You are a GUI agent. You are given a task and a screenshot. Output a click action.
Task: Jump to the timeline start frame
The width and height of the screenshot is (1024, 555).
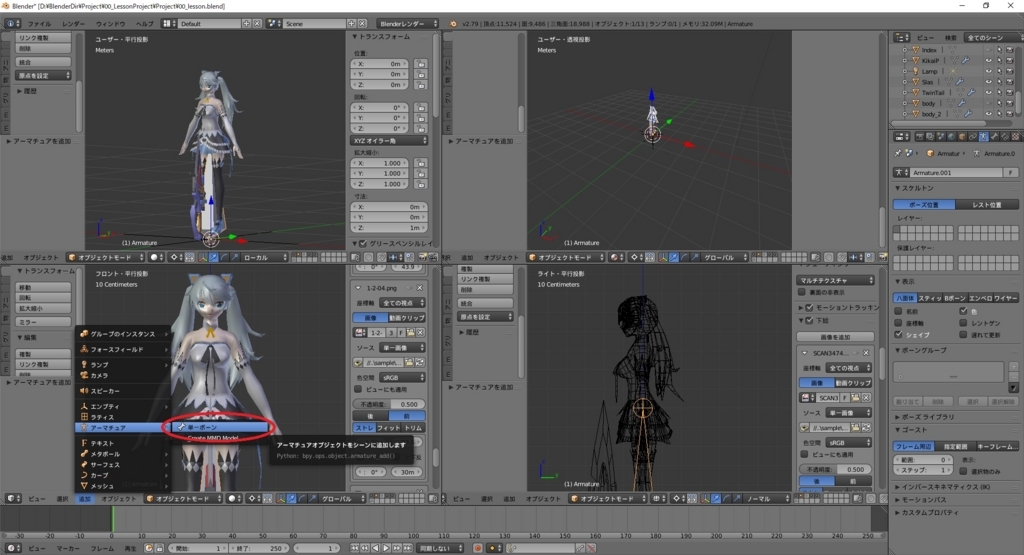click(x=355, y=548)
